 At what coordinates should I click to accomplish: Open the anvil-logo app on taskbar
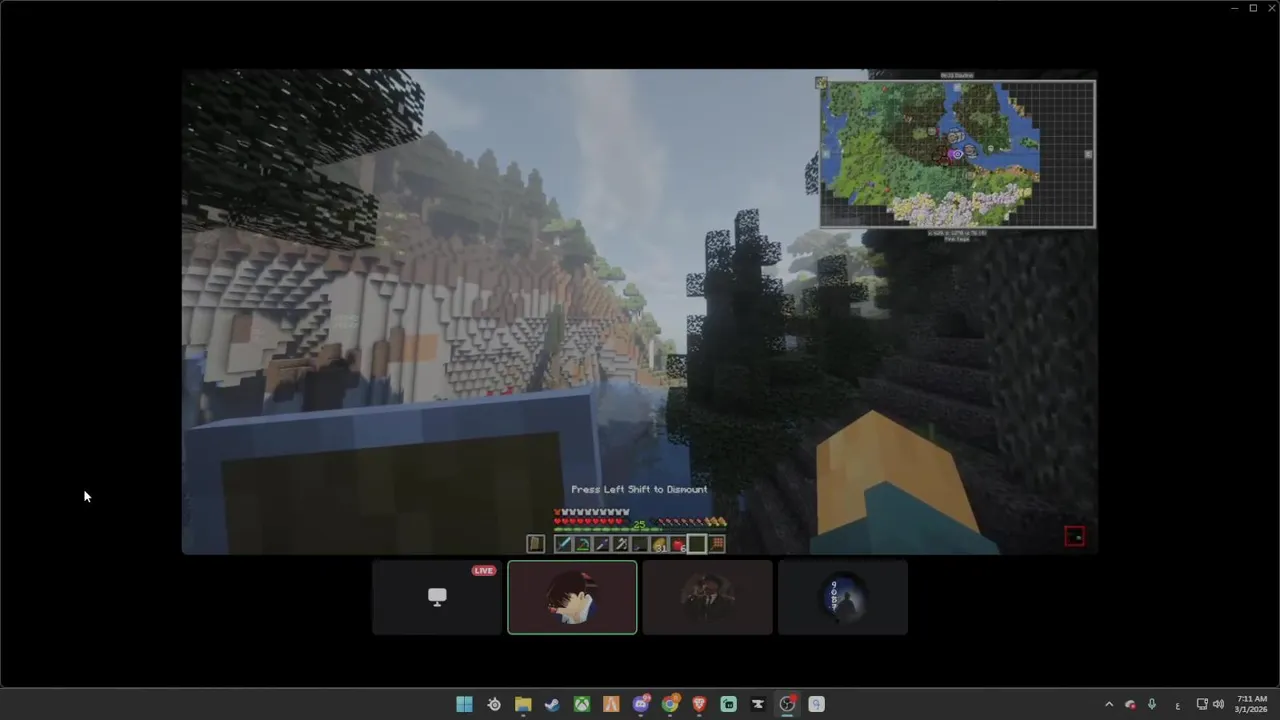[758, 704]
